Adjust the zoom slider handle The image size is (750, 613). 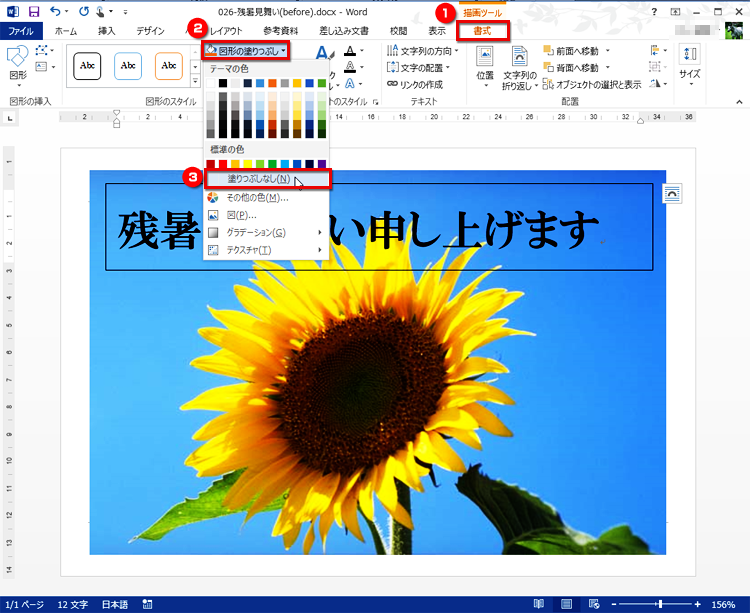(661, 604)
